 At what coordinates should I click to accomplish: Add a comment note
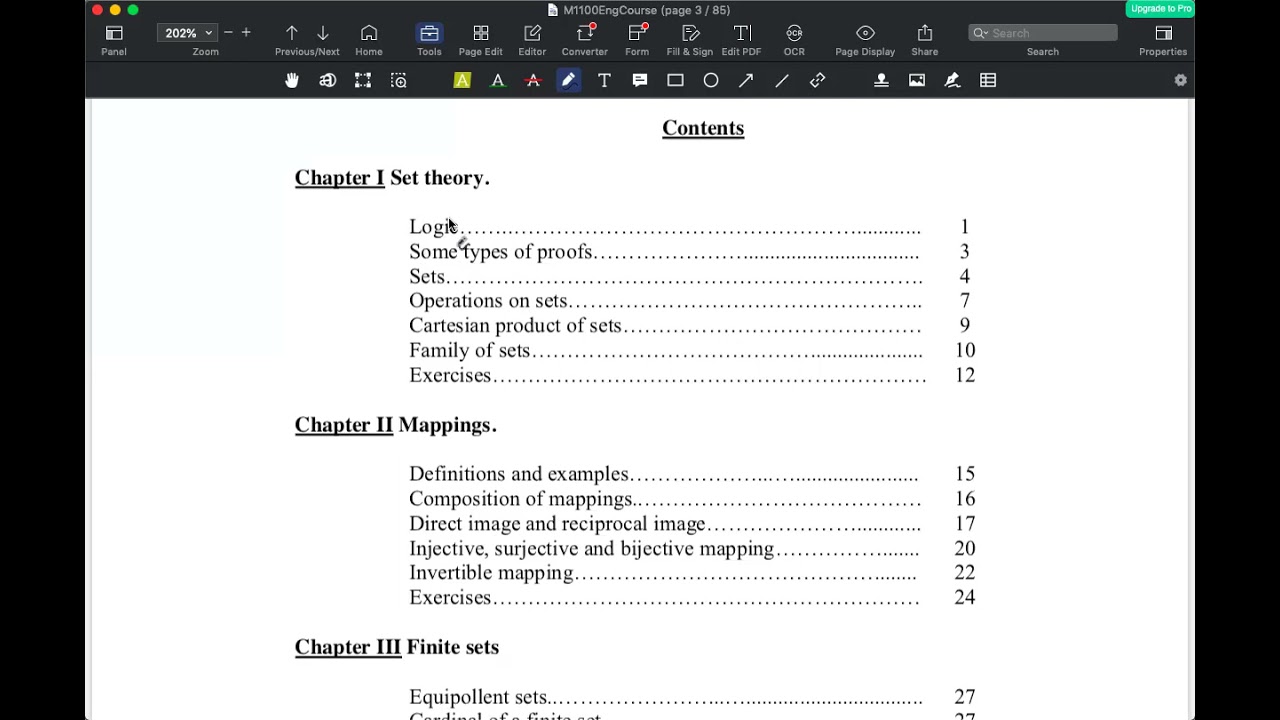coord(640,80)
